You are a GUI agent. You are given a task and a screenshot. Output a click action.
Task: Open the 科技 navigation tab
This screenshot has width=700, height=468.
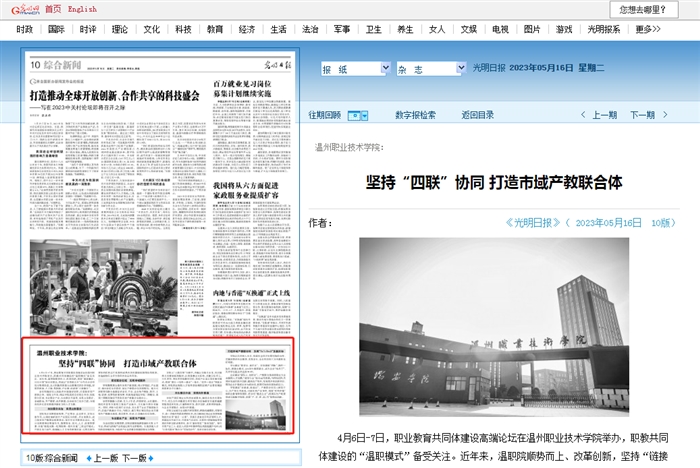(183, 30)
